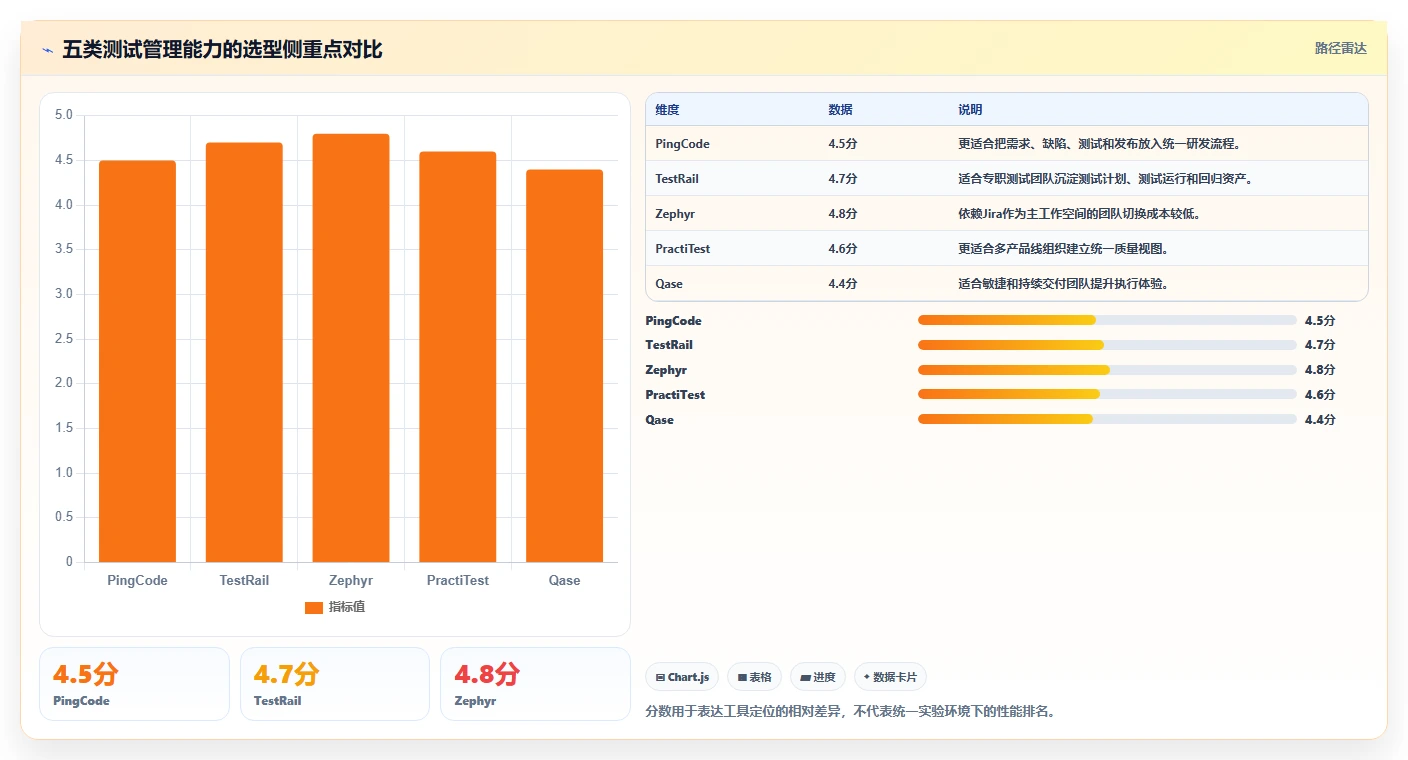Click the TestRail bar in chart
Viewport: 1408px width, 760px height.
point(244,352)
